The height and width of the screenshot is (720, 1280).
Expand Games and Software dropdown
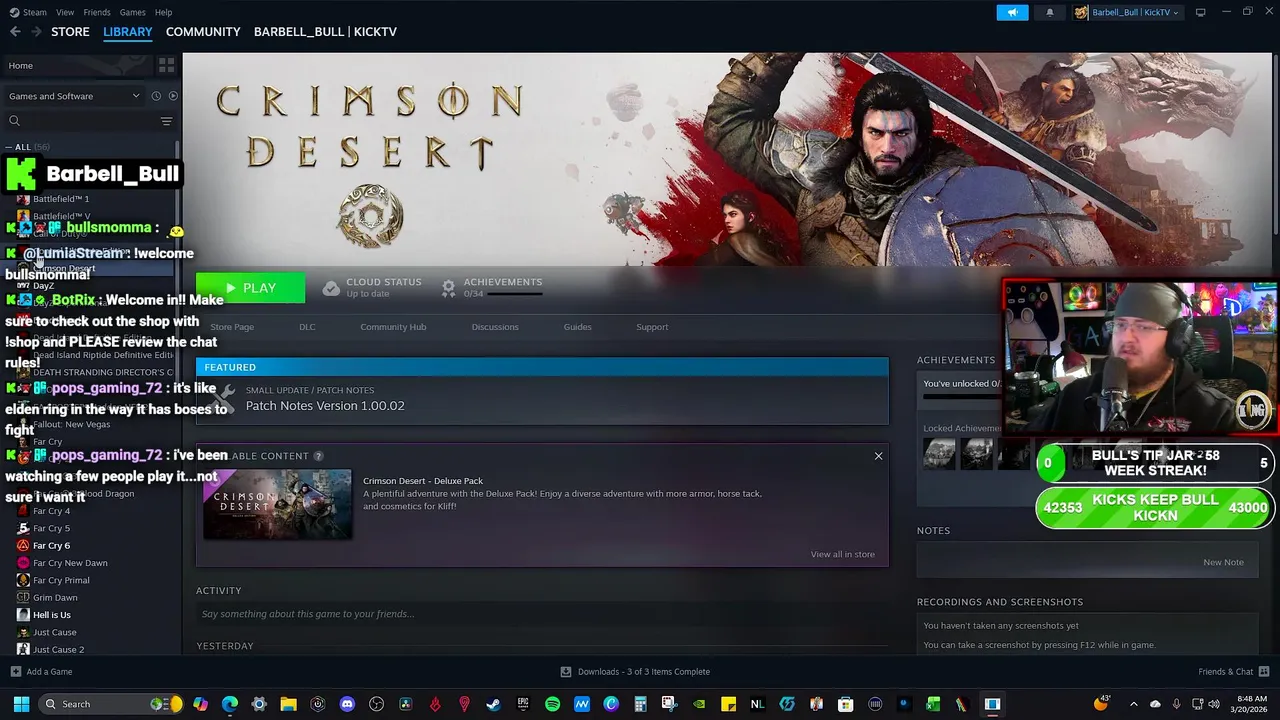coord(75,96)
